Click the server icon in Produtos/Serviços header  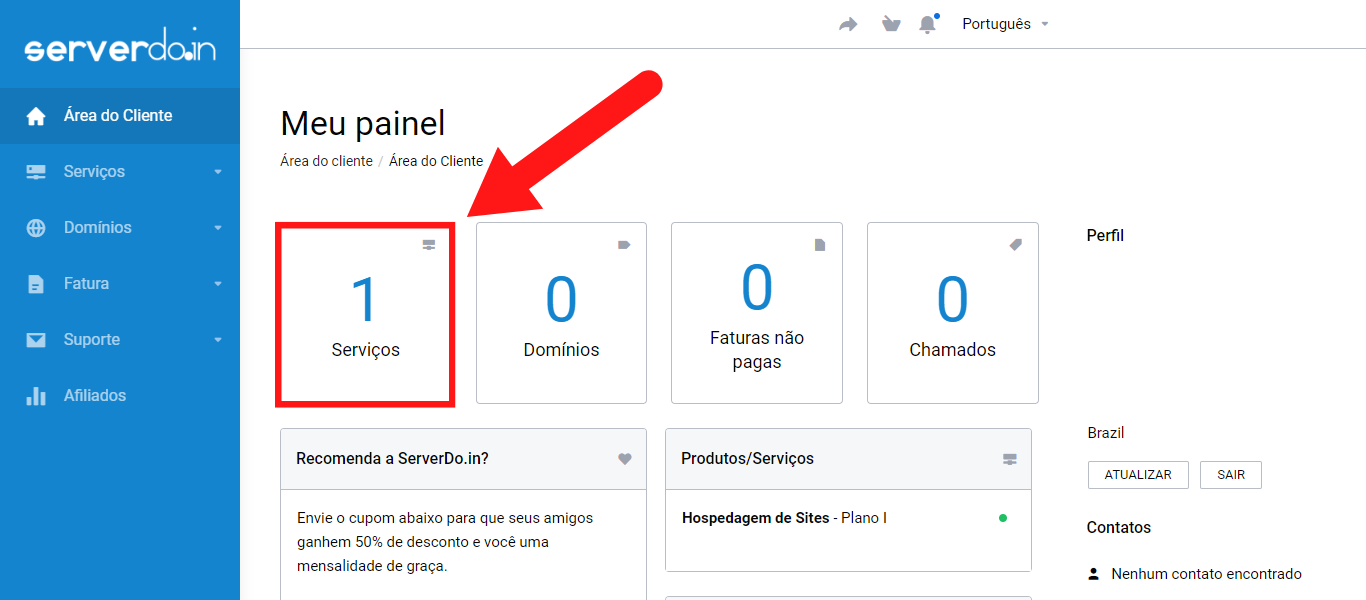1010,459
